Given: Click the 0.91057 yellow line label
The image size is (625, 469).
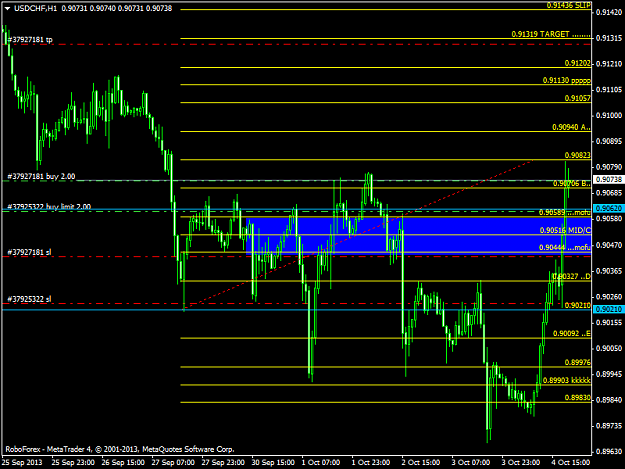Looking at the screenshot, I should point(578,98).
